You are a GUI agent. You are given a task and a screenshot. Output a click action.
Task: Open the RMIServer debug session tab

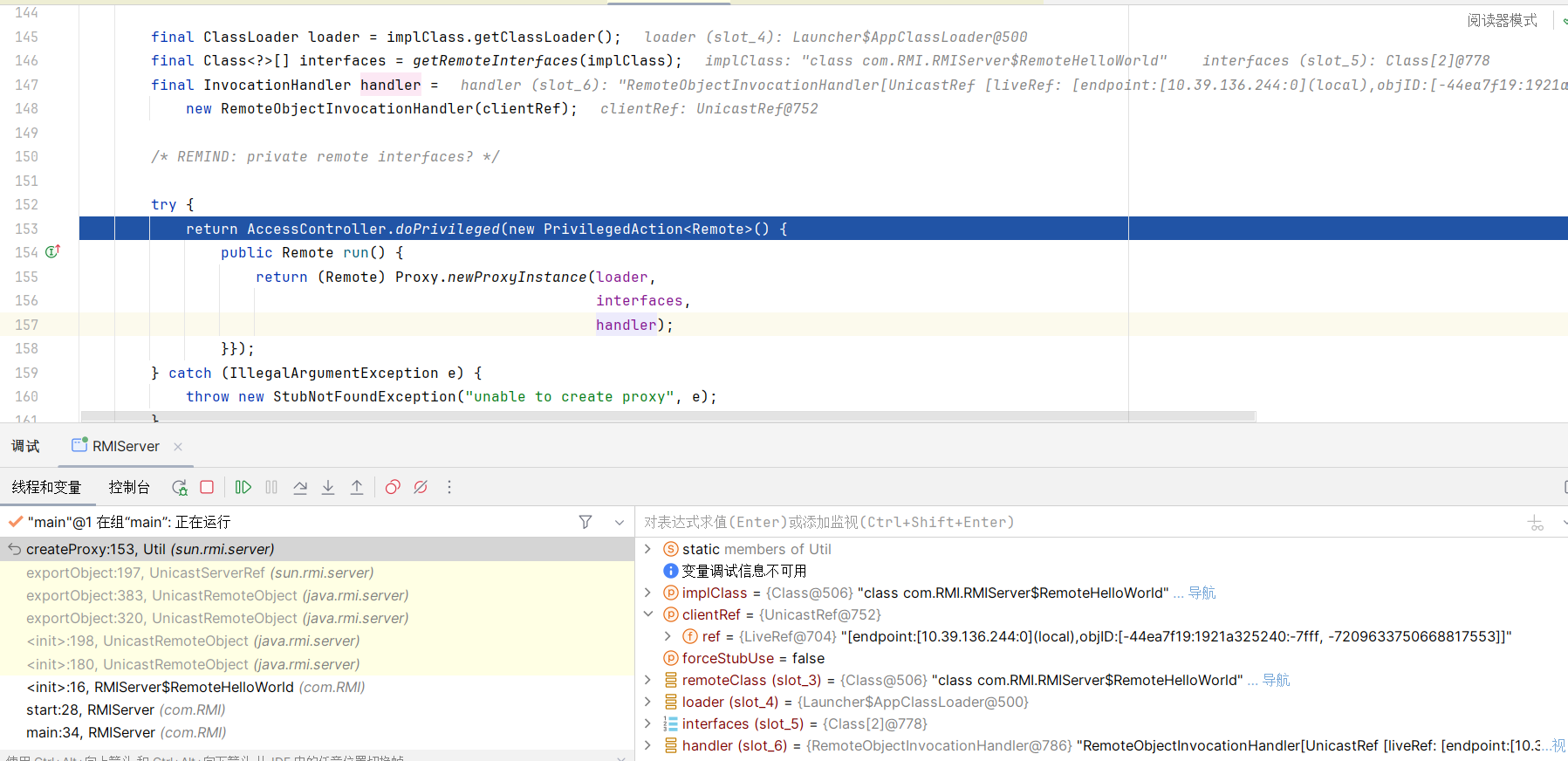click(x=126, y=446)
